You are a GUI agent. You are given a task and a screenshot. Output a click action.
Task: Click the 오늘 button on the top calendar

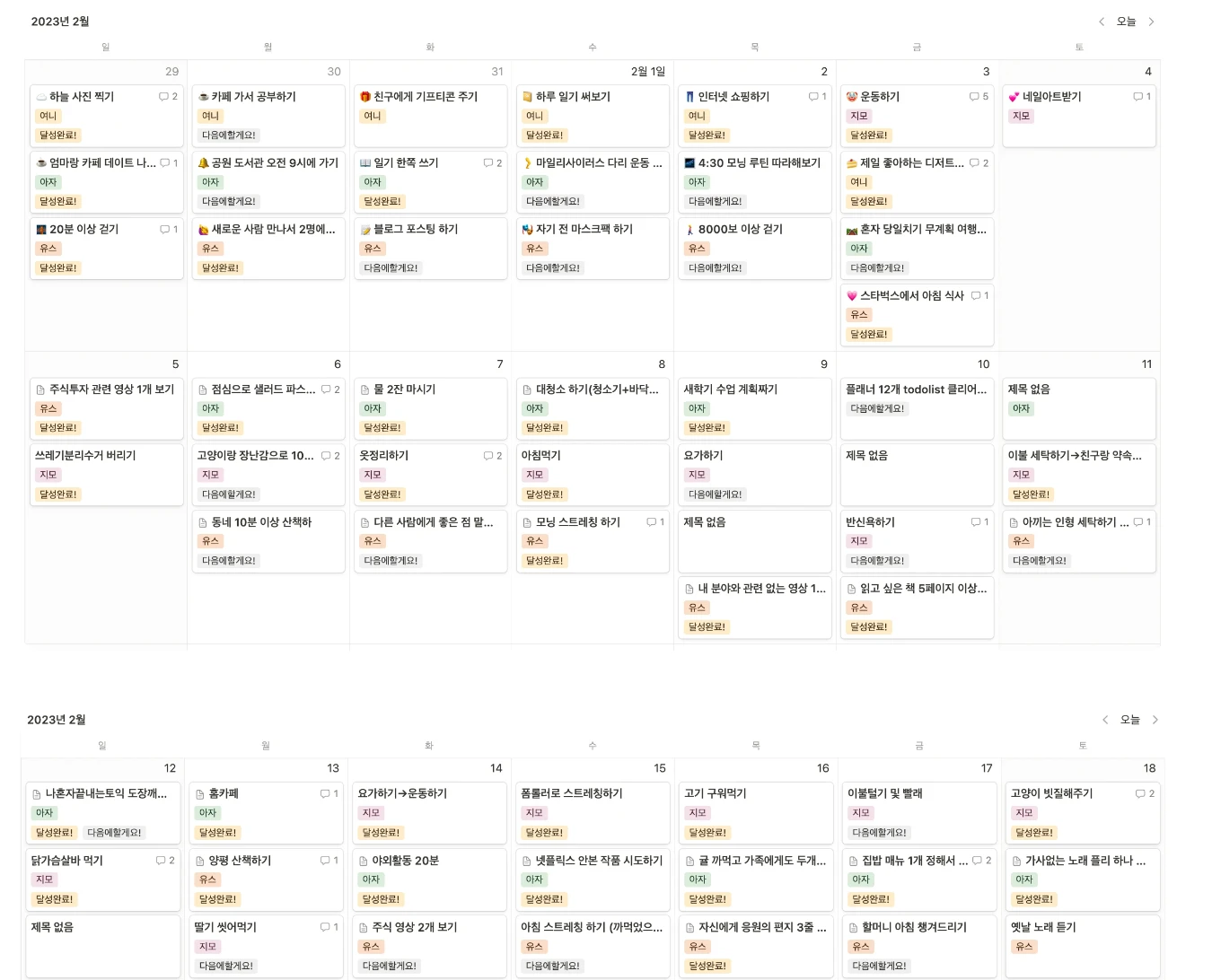(x=1126, y=22)
